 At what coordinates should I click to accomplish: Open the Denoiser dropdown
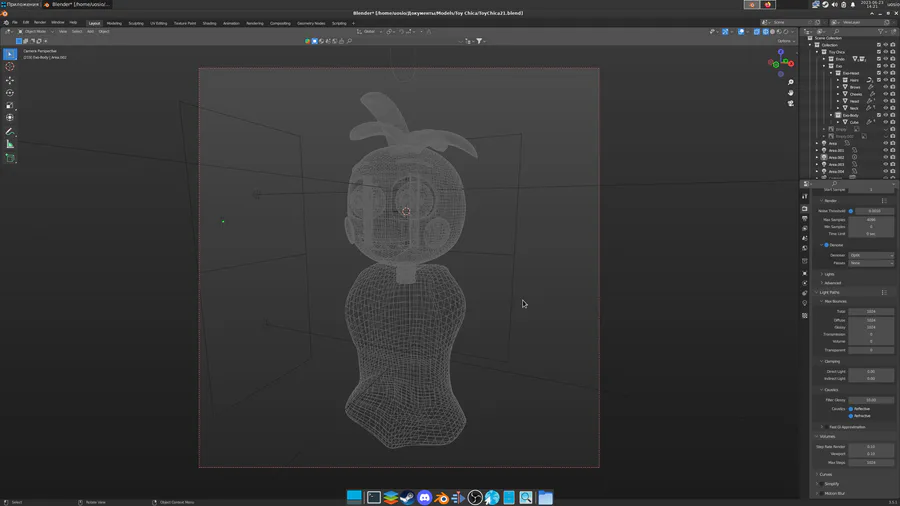(871, 255)
